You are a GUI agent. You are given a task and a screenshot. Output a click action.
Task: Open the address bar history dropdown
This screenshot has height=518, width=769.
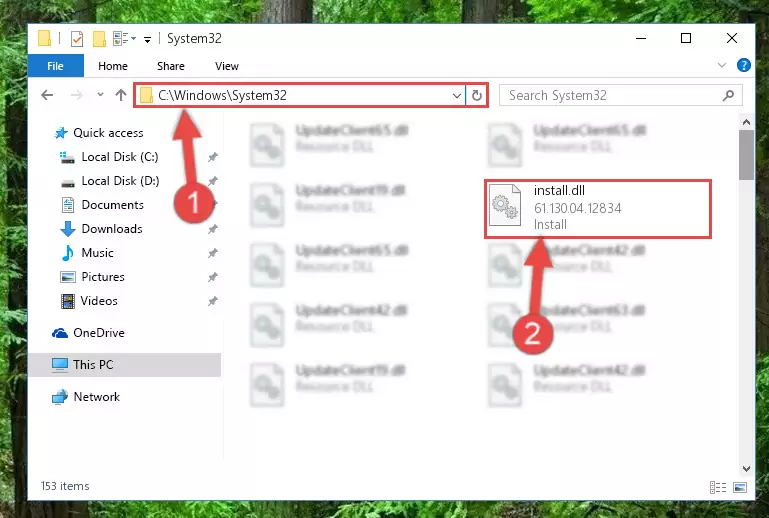457,95
